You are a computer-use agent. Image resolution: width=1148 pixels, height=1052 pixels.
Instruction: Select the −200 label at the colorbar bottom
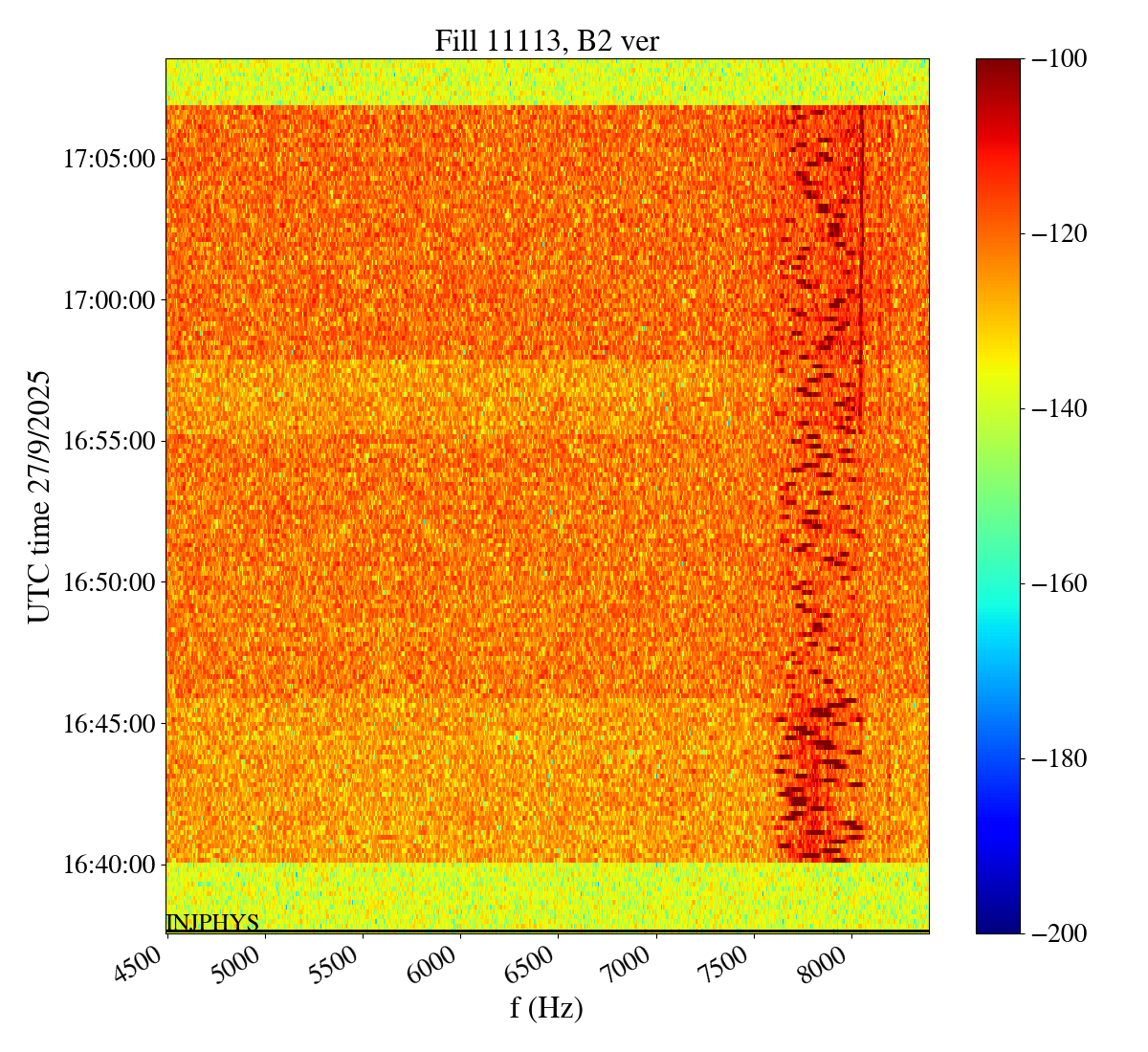pyautogui.click(x=1060, y=933)
